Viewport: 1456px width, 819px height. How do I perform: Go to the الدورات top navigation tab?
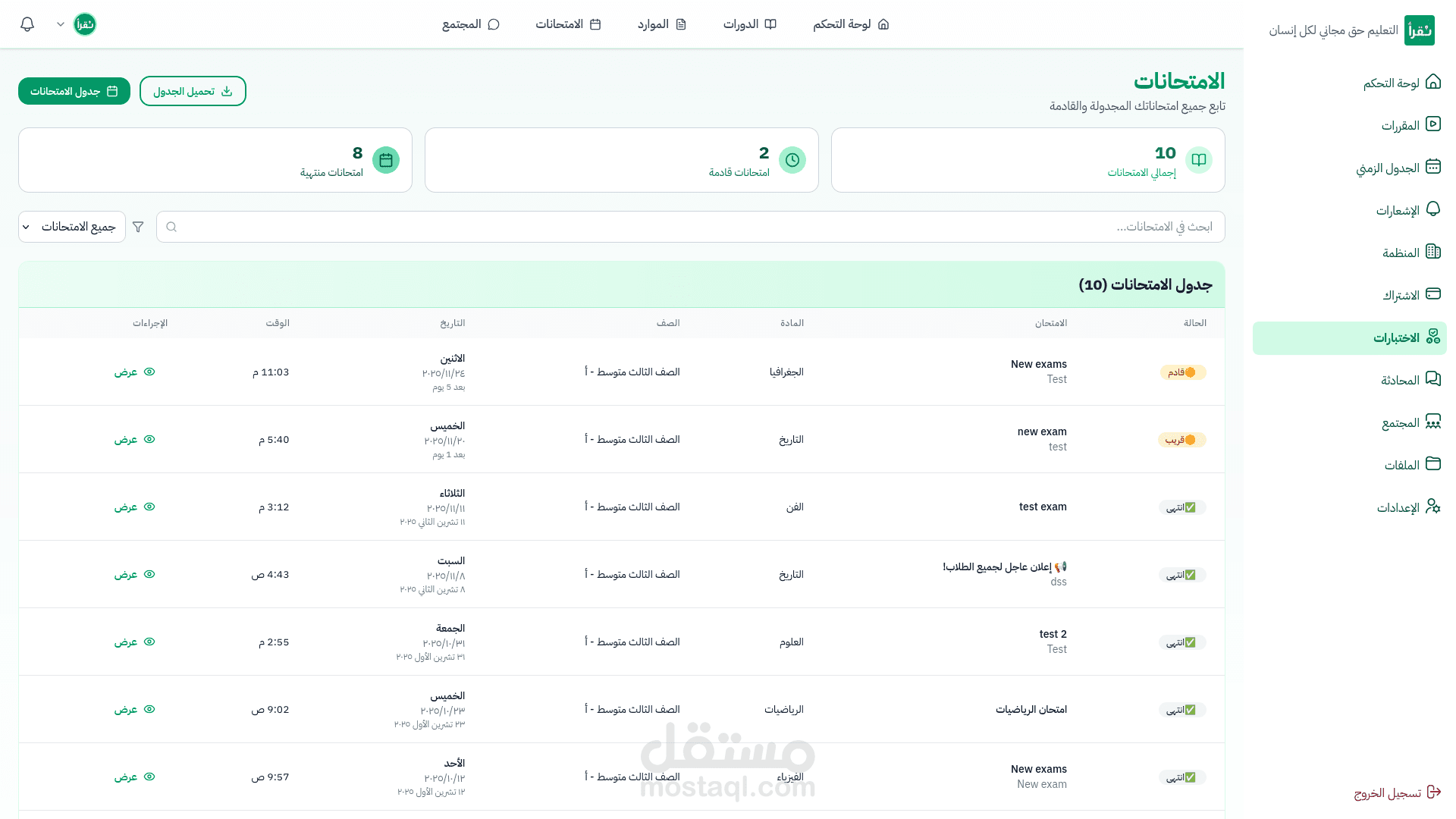[749, 24]
